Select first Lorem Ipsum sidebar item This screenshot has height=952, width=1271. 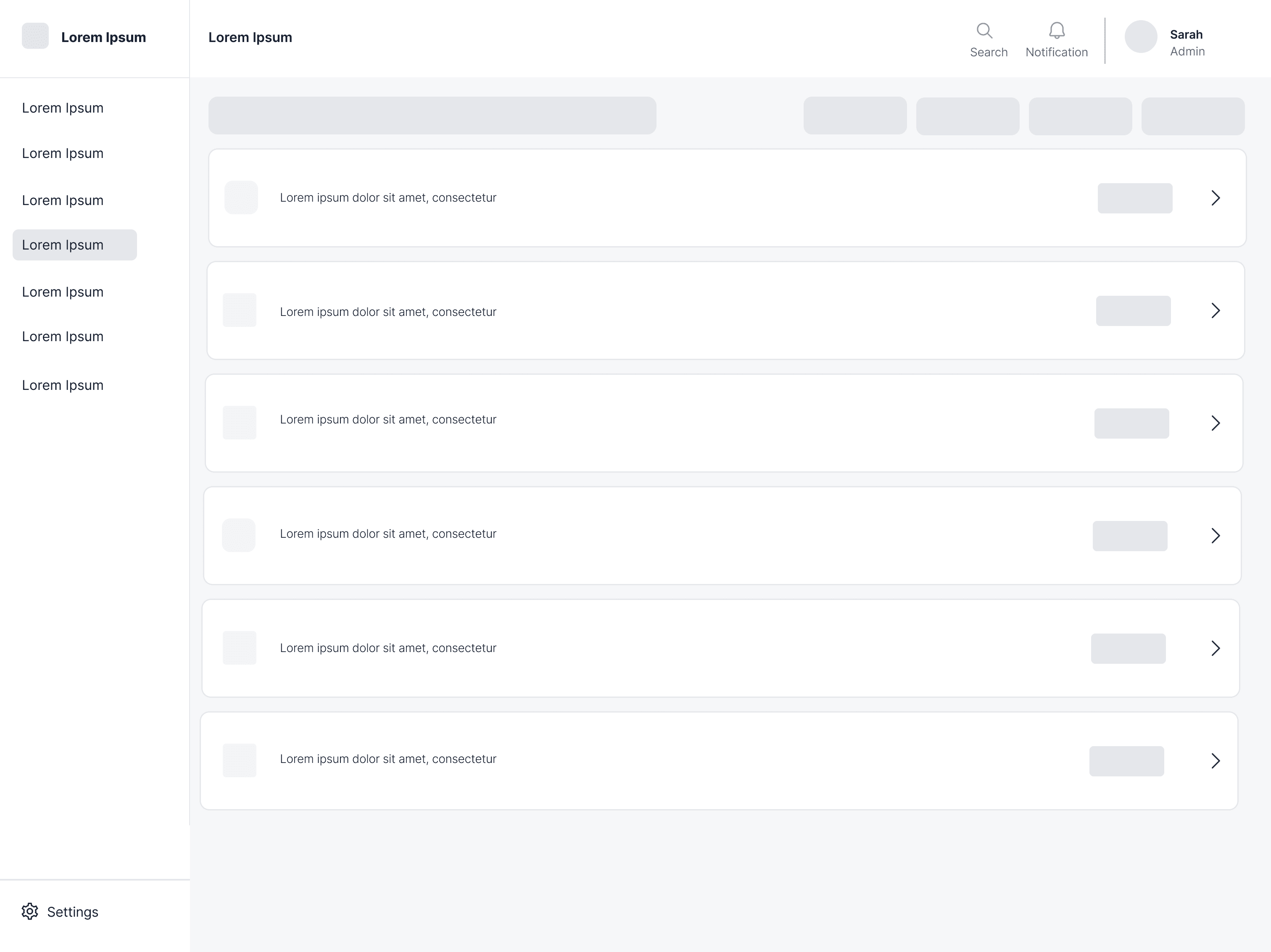click(63, 108)
